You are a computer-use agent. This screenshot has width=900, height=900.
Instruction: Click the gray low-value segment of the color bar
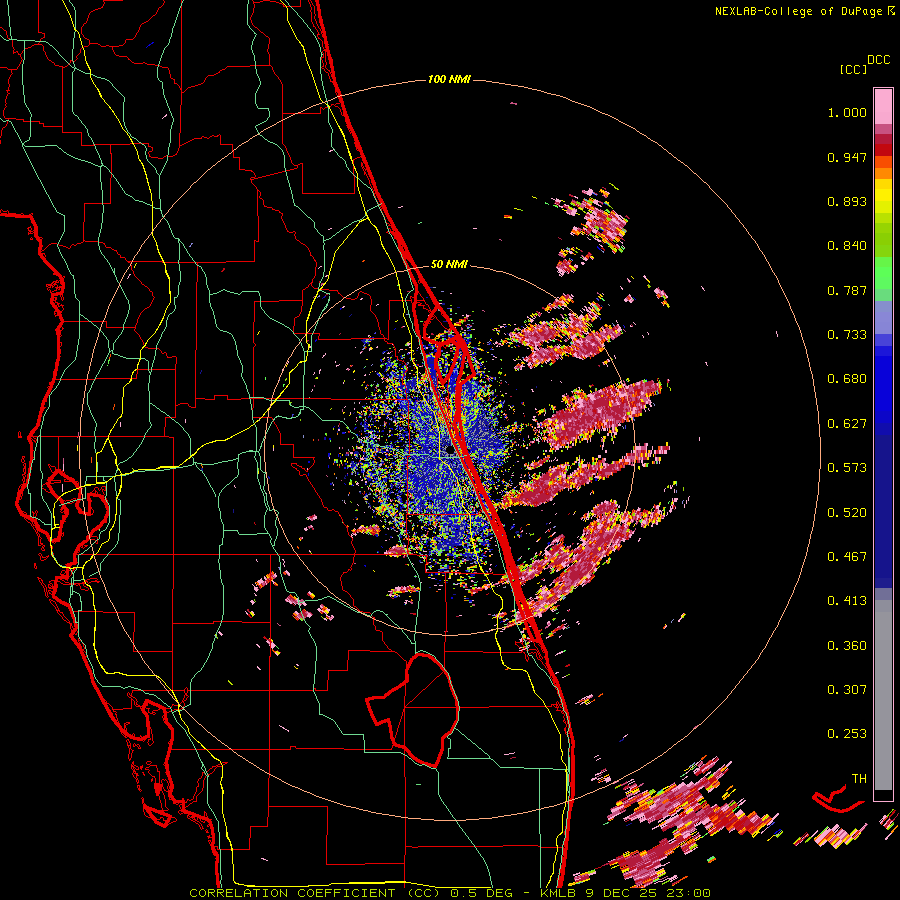[x=883, y=695]
